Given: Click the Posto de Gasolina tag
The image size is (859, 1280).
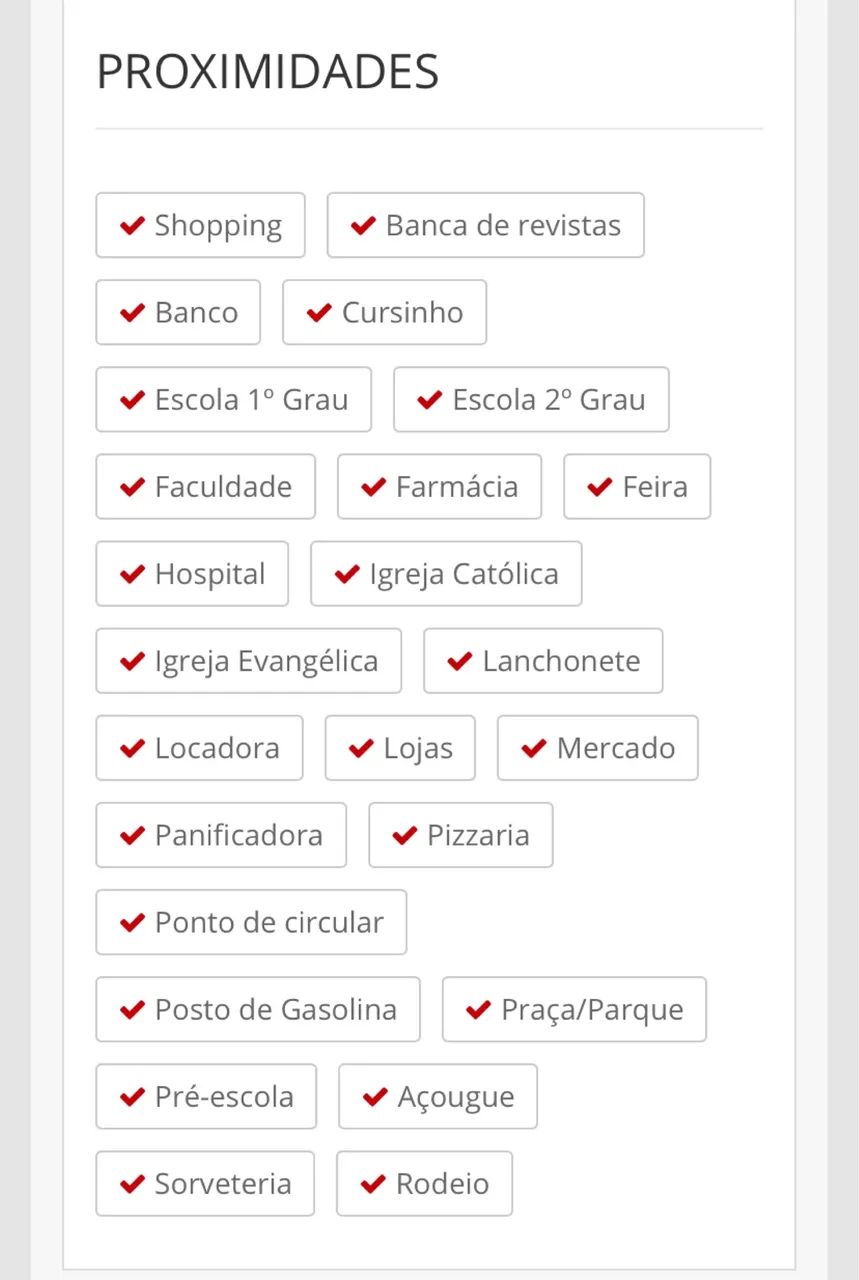Looking at the screenshot, I should pyautogui.click(x=258, y=1009).
